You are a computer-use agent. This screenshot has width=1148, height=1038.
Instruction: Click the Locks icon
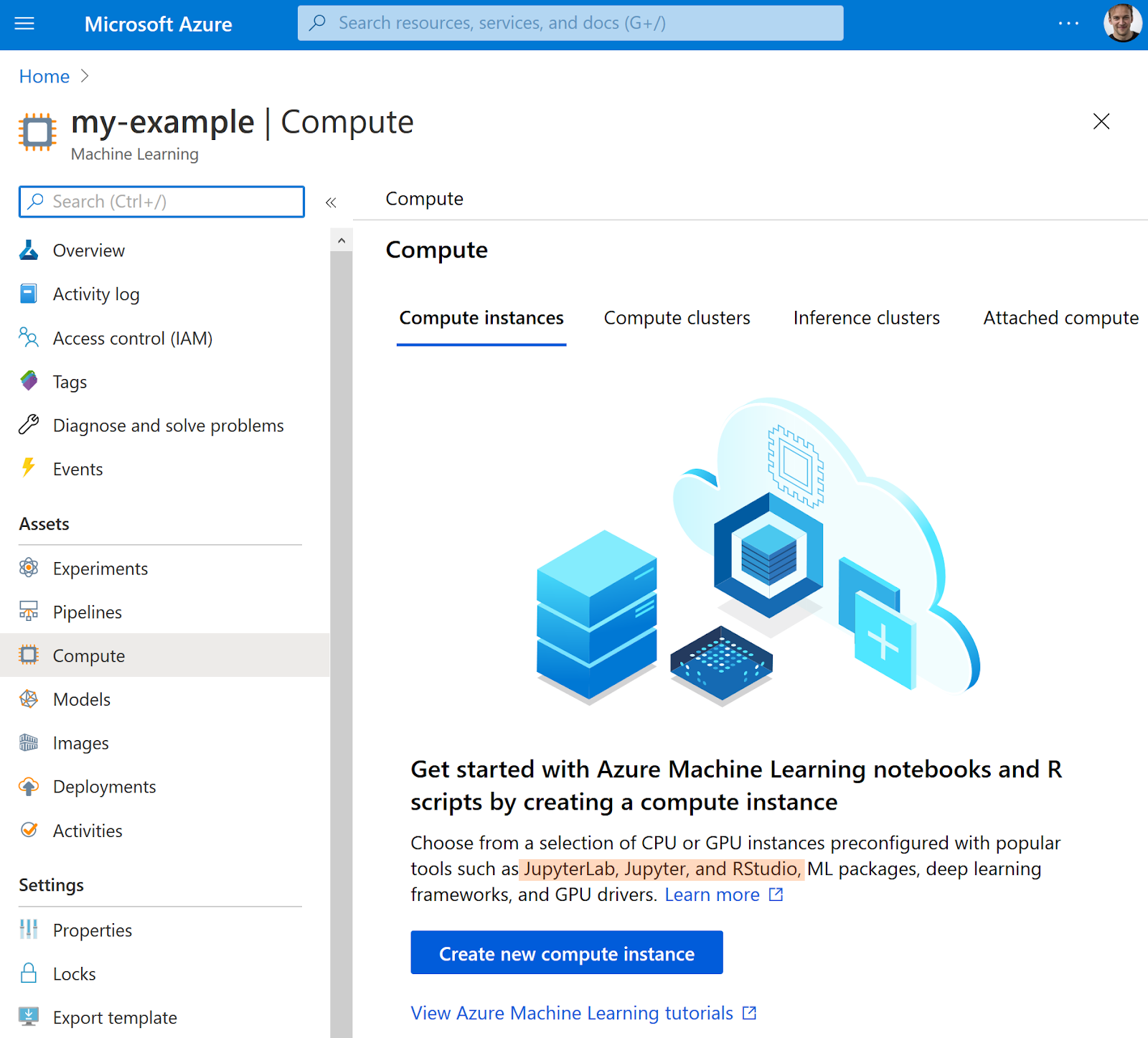tap(28, 973)
